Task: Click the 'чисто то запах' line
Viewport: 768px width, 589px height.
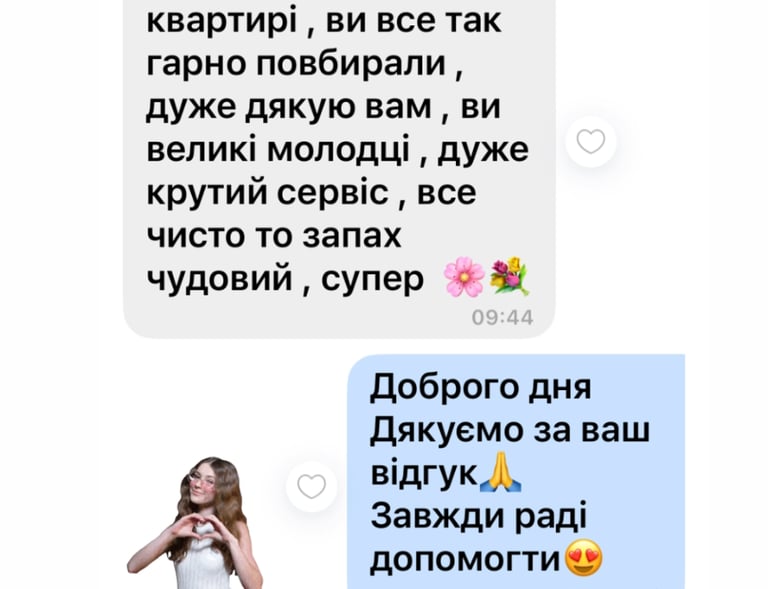Action: point(274,236)
